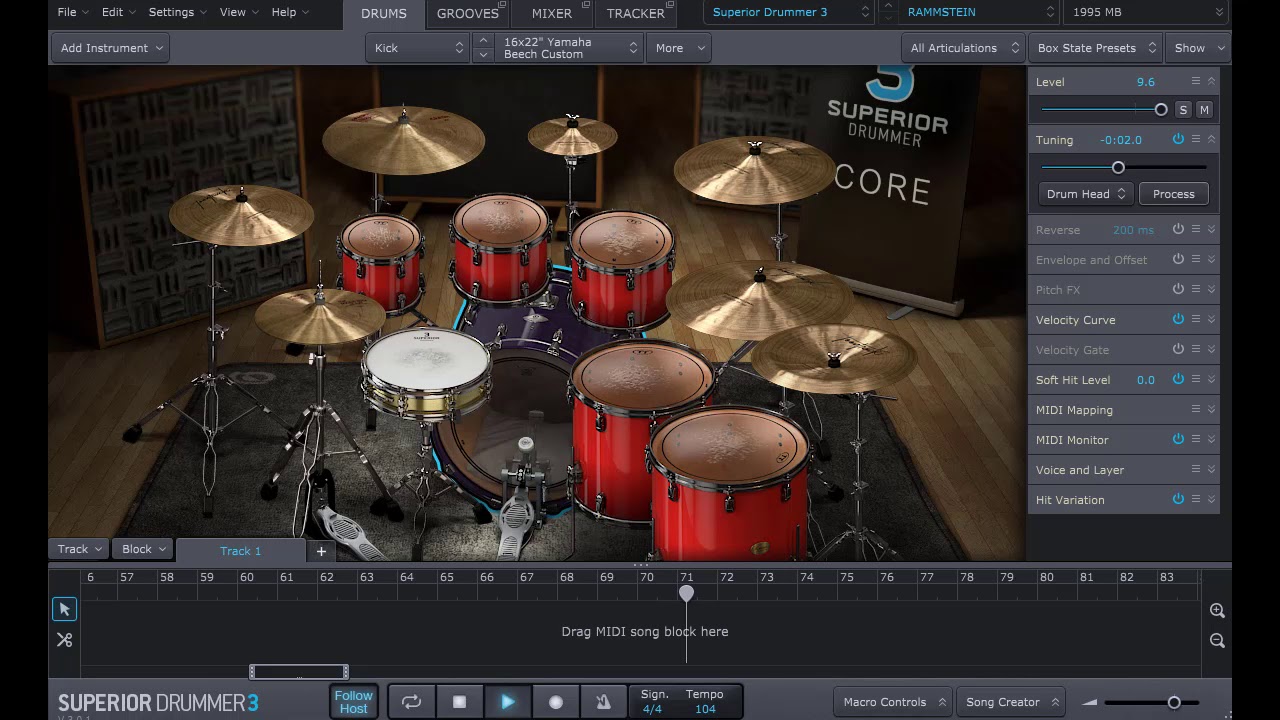Open the Add Instrument dropdown
The height and width of the screenshot is (720, 1280).
tap(110, 48)
